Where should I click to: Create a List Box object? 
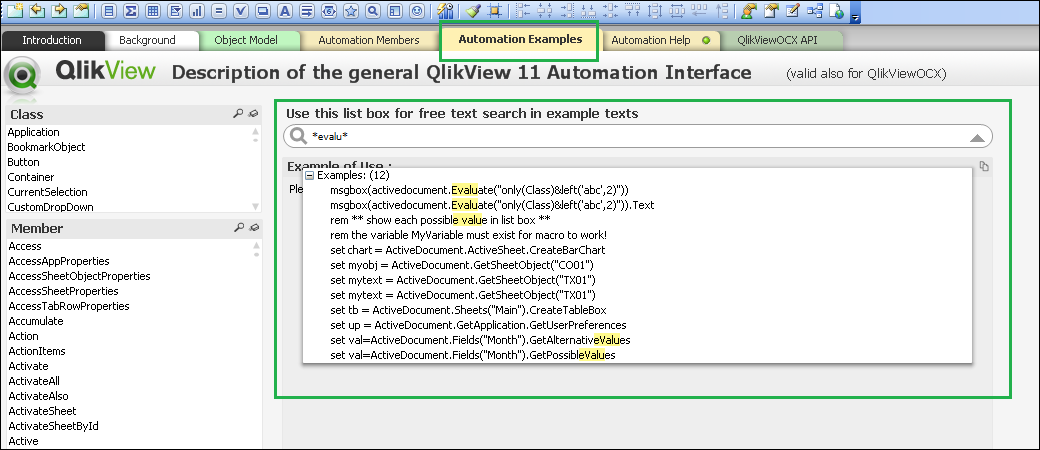(109, 11)
